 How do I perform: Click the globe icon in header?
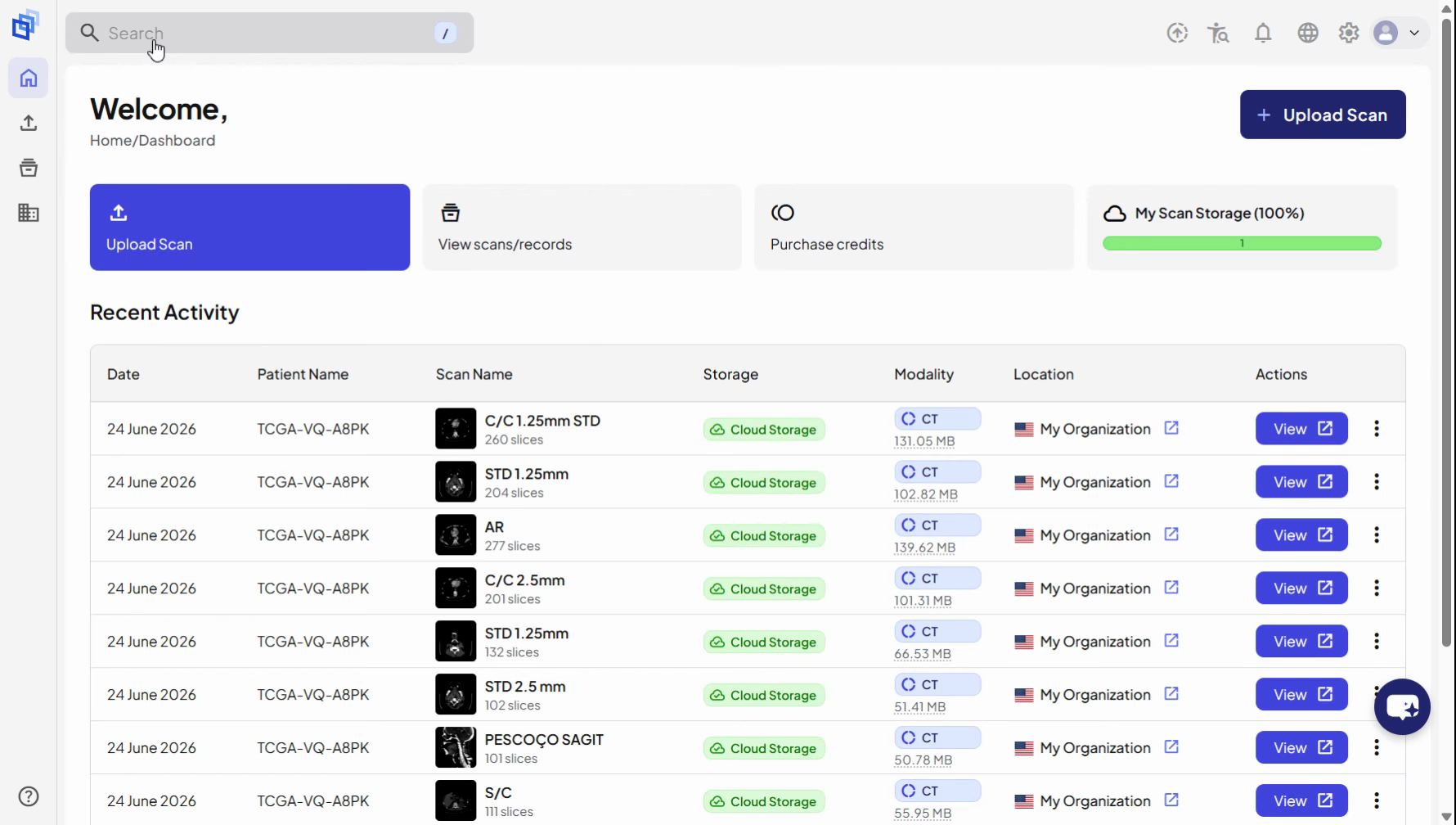point(1308,33)
